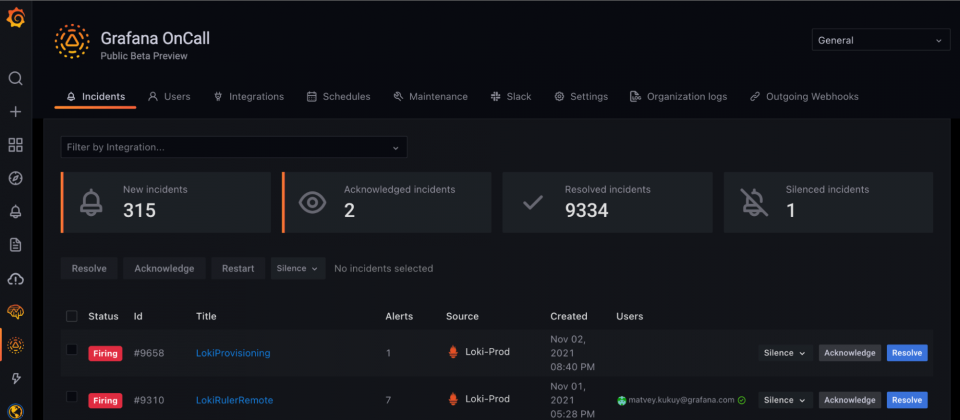This screenshot has width=960, height=420.
Task: Select checkbox for incident #9310
Action: (x=72, y=397)
